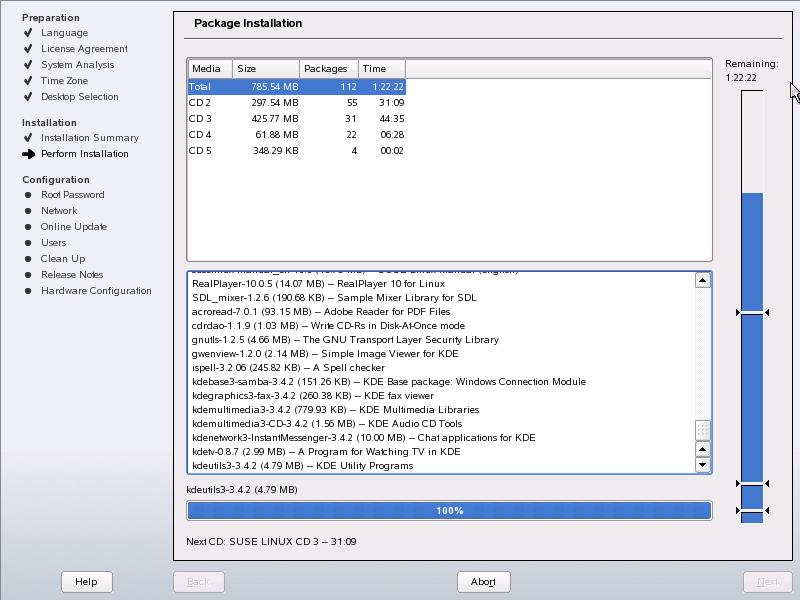Click the 44:35 time cell
Viewport: 800px width, 600px height.
click(391, 119)
